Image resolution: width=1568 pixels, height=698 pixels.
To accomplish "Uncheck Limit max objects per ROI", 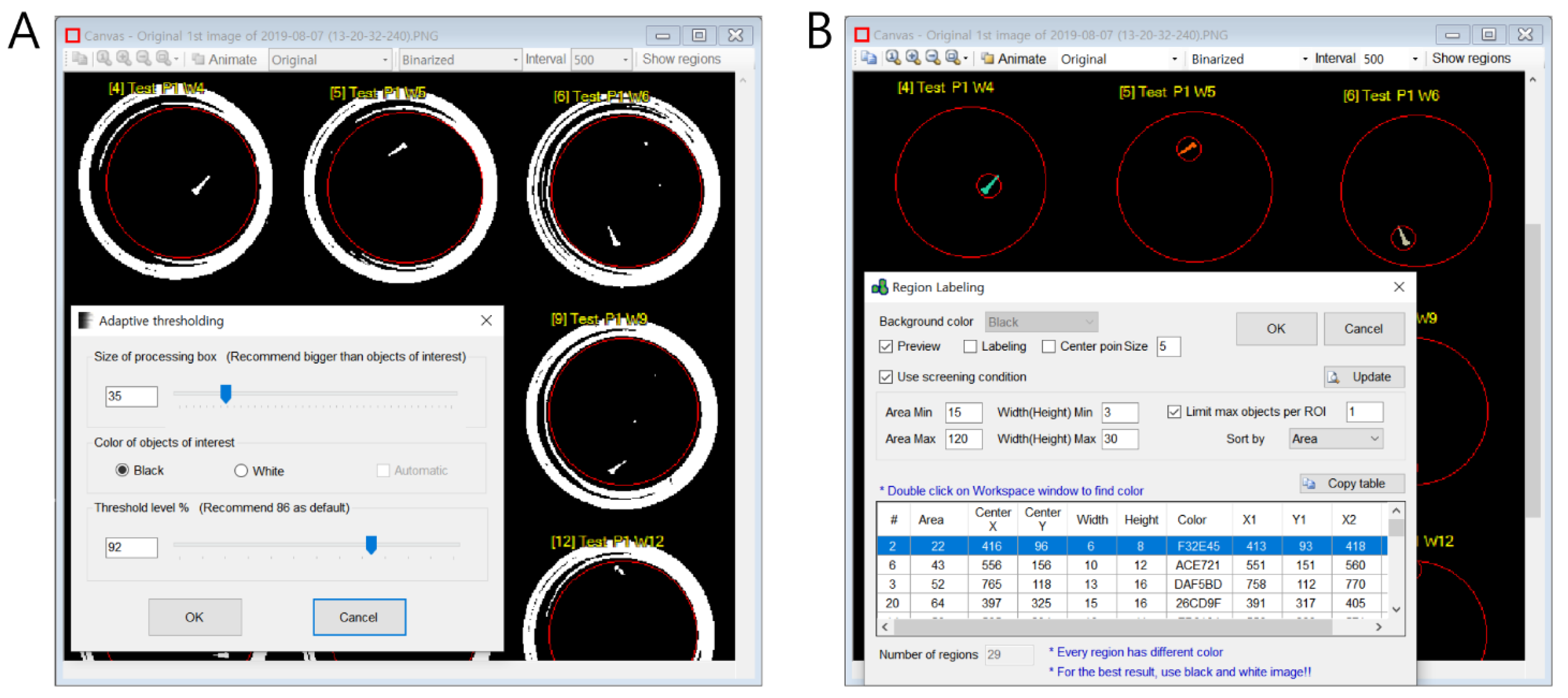I will pyautogui.click(x=1174, y=412).
